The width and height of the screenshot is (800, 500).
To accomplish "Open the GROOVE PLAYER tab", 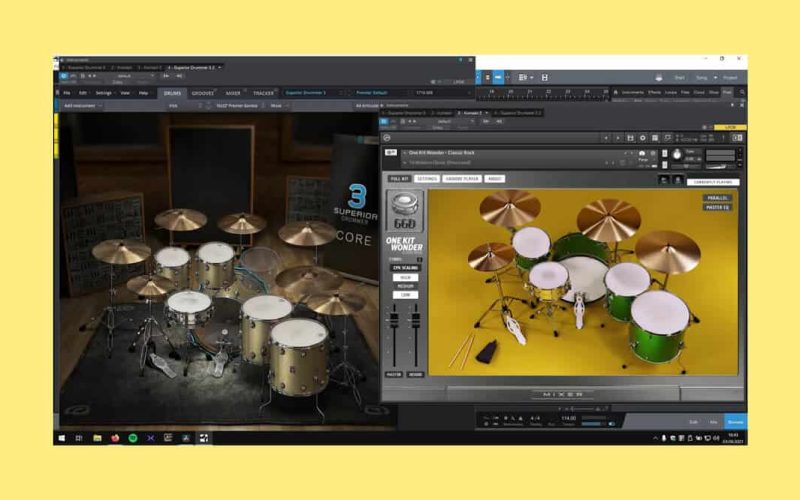I will tap(462, 179).
